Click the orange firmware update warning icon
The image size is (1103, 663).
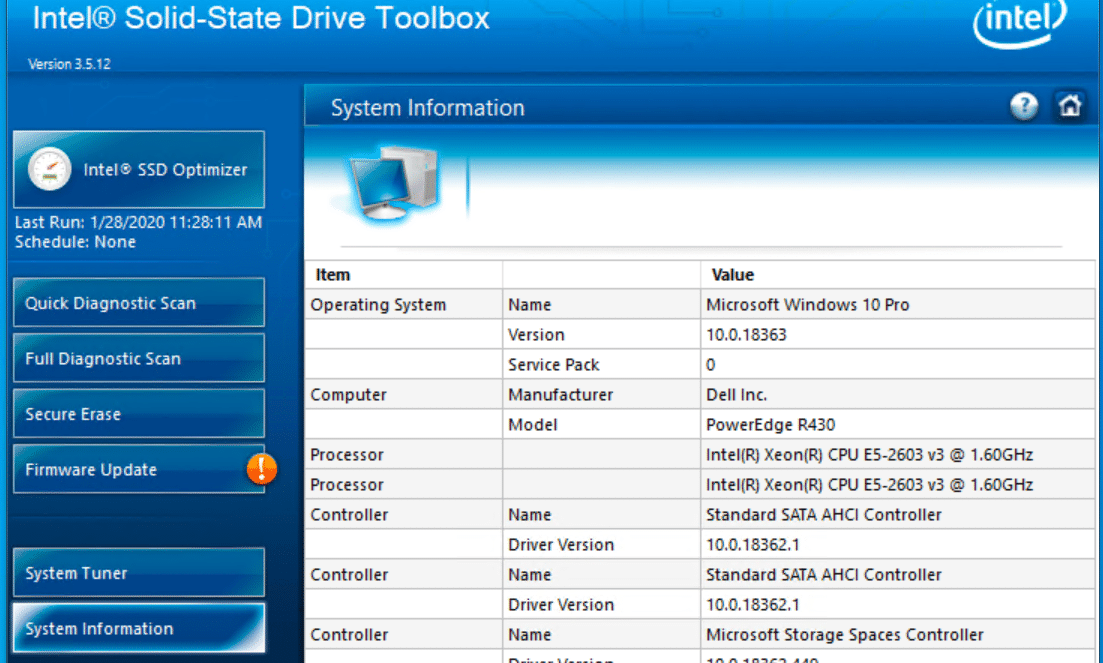262,469
